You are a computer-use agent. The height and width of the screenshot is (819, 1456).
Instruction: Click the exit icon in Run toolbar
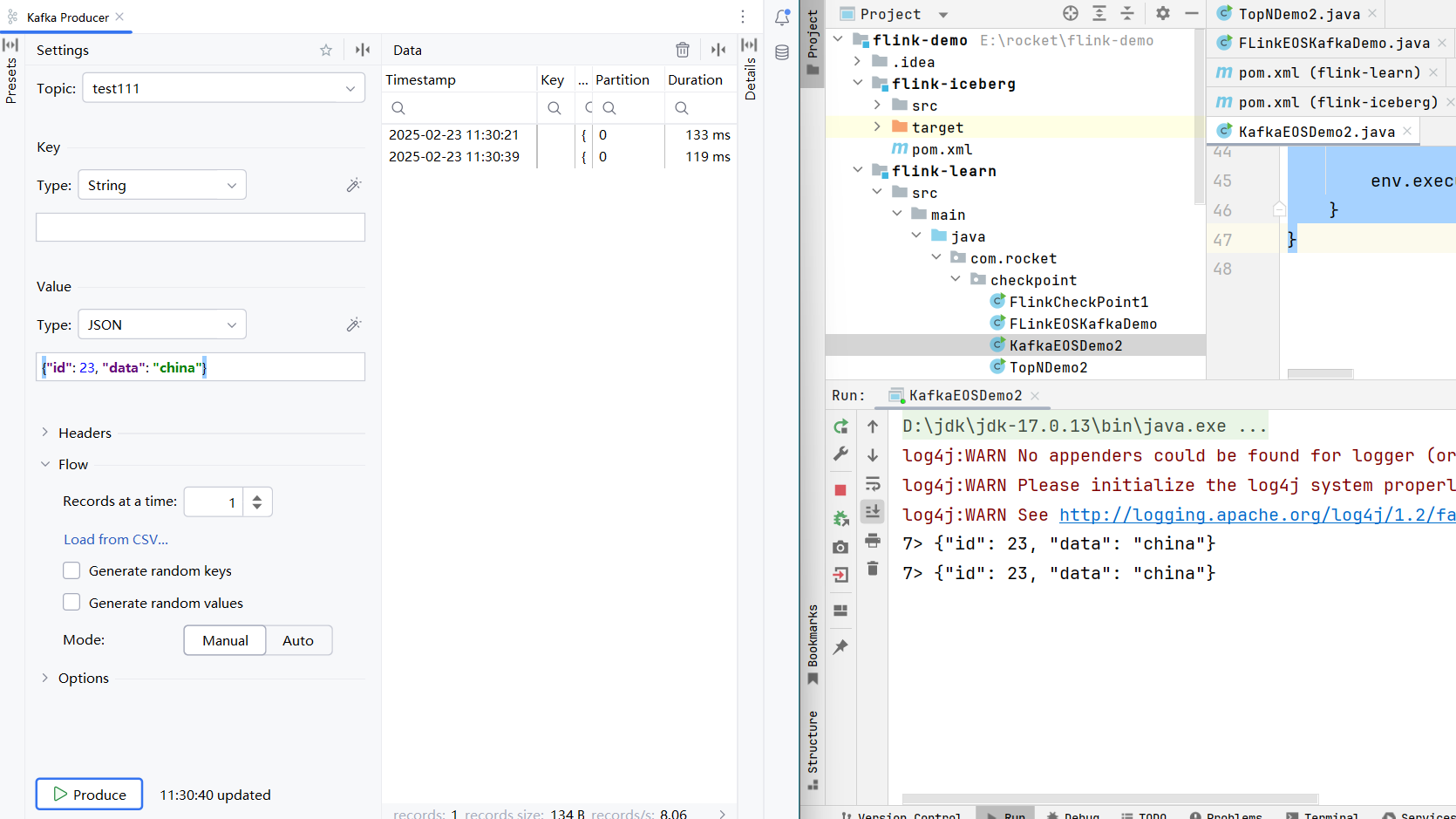pyautogui.click(x=840, y=575)
